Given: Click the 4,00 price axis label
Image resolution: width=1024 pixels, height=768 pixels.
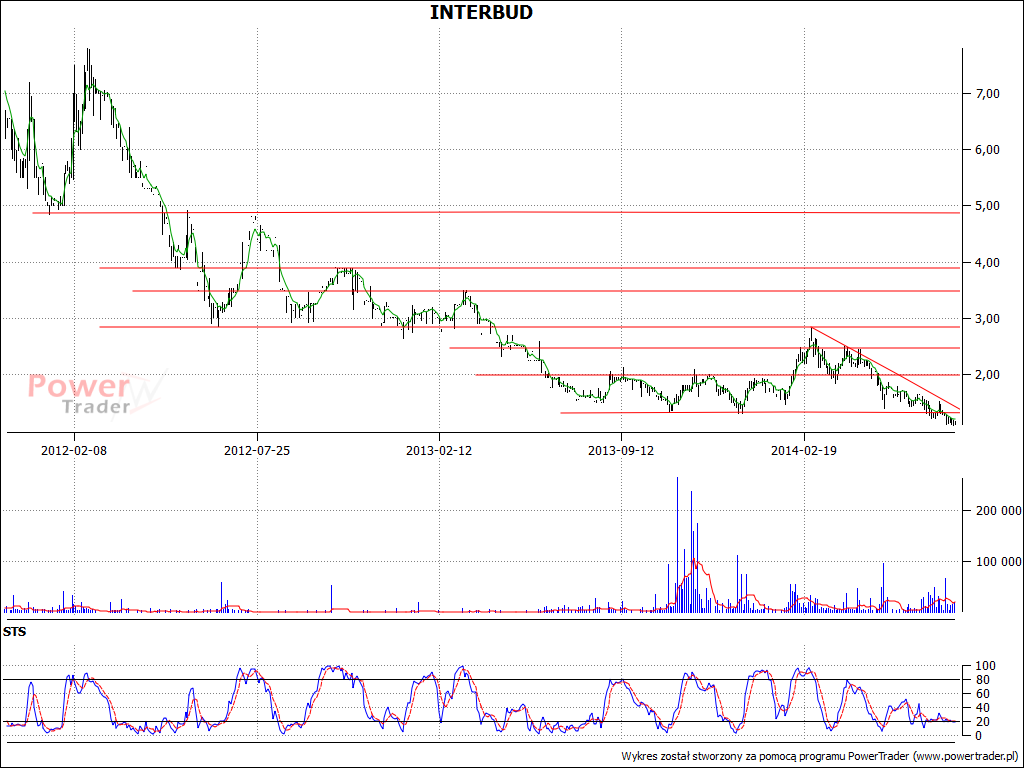Looking at the screenshot, I should [987, 263].
